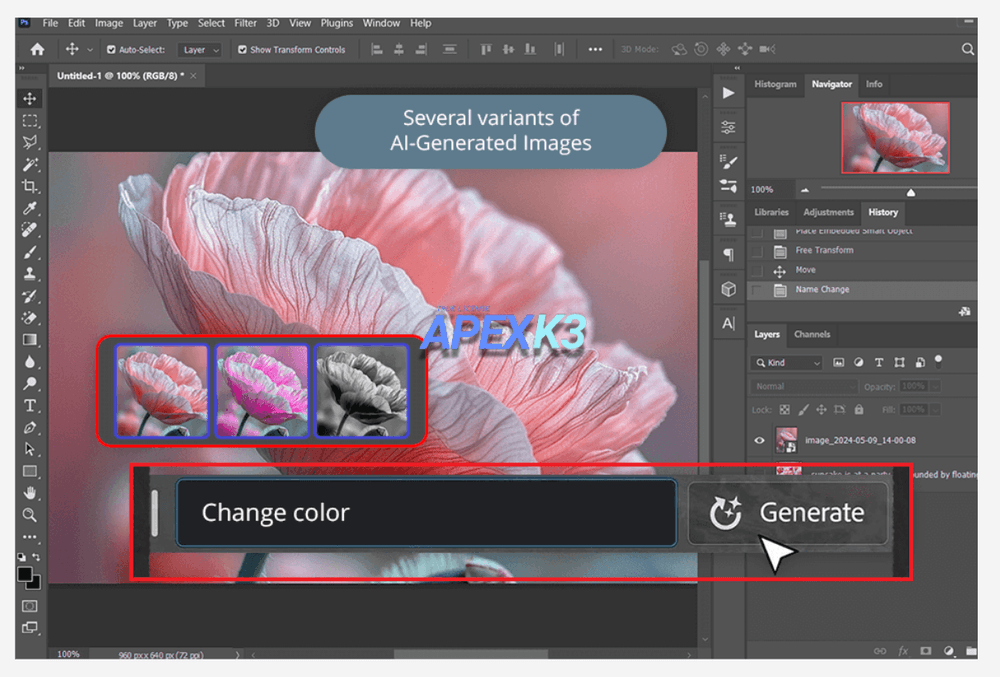Pick the Eyedropper tool

[x=29, y=208]
